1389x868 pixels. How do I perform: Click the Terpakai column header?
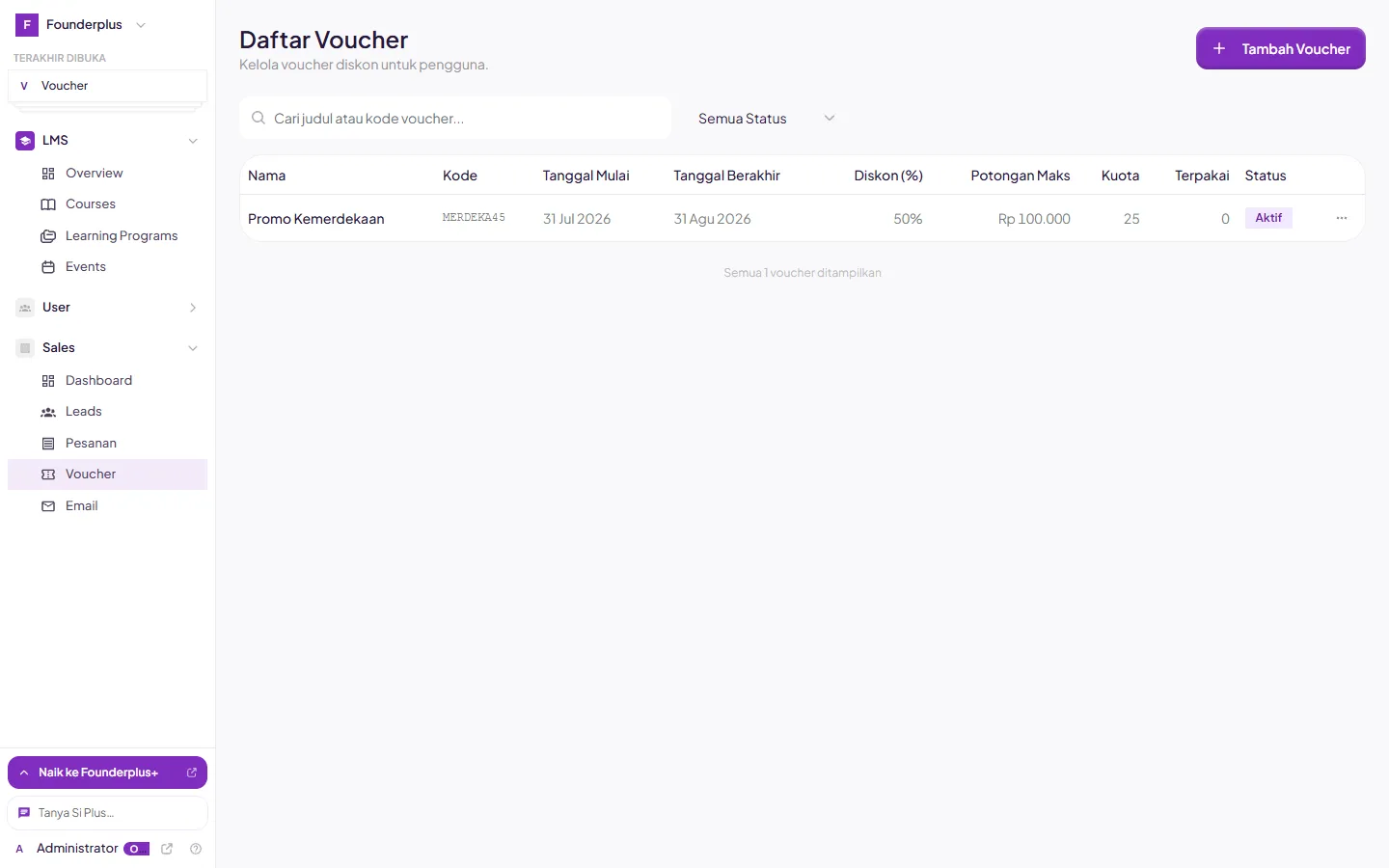click(x=1202, y=176)
